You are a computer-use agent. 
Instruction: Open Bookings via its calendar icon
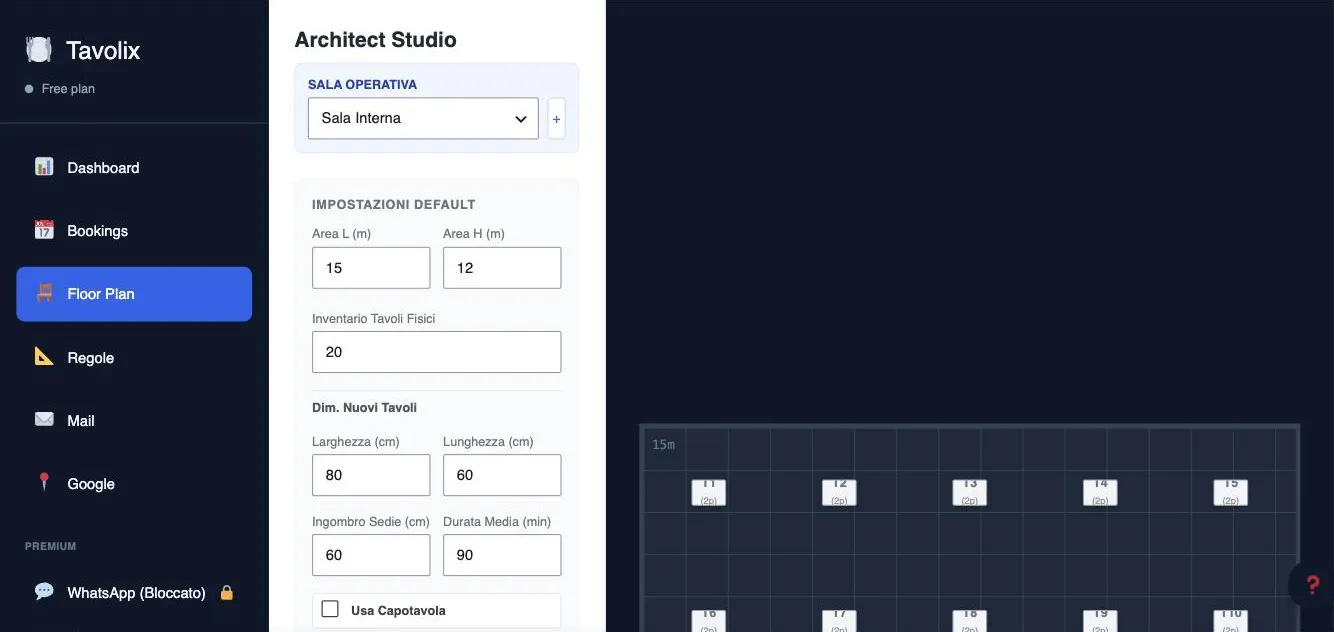click(44, 230)
